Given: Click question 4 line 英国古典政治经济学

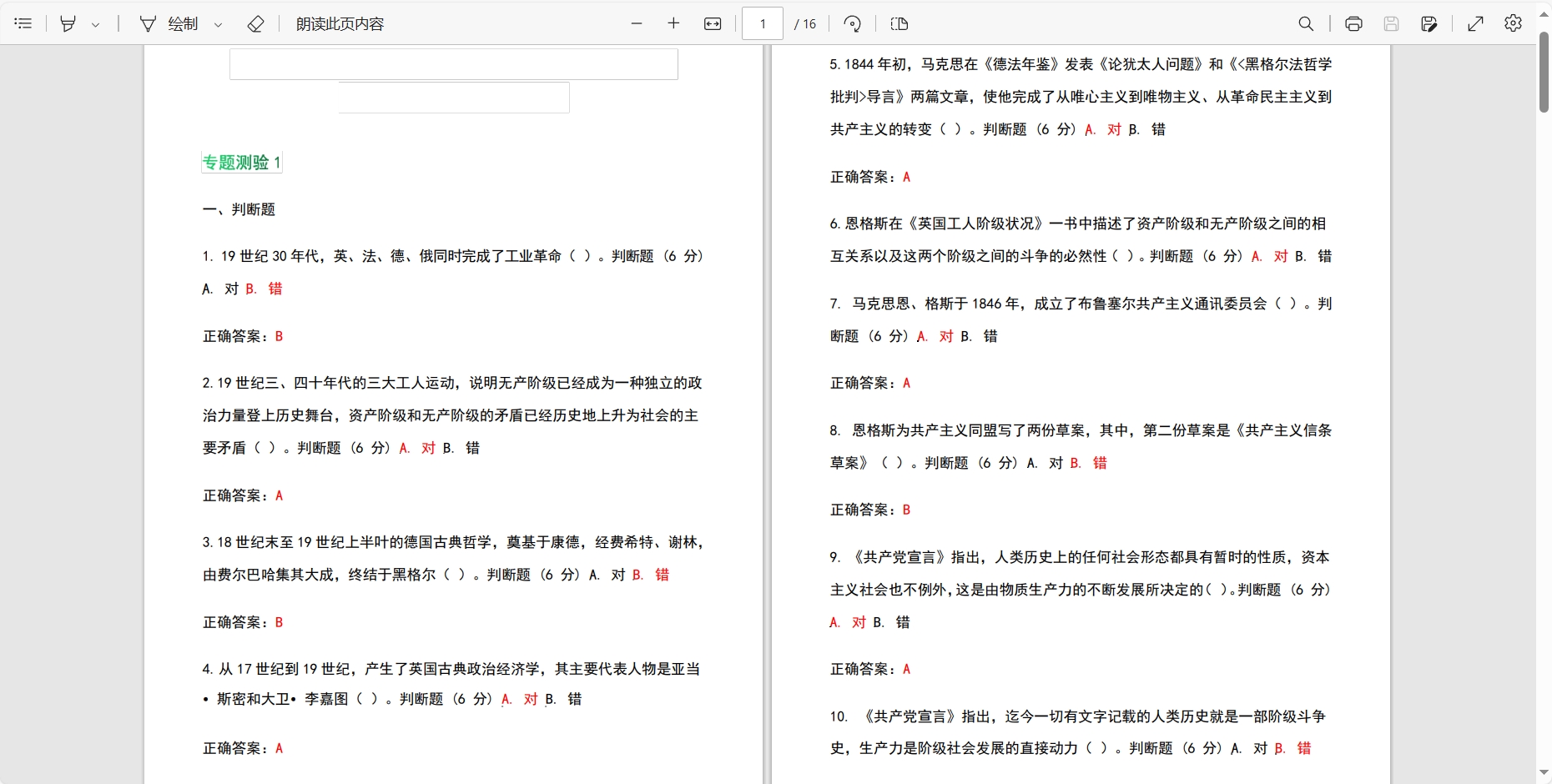Looking at the screenshot, I should pyautogui.click(x=451, y=669).
